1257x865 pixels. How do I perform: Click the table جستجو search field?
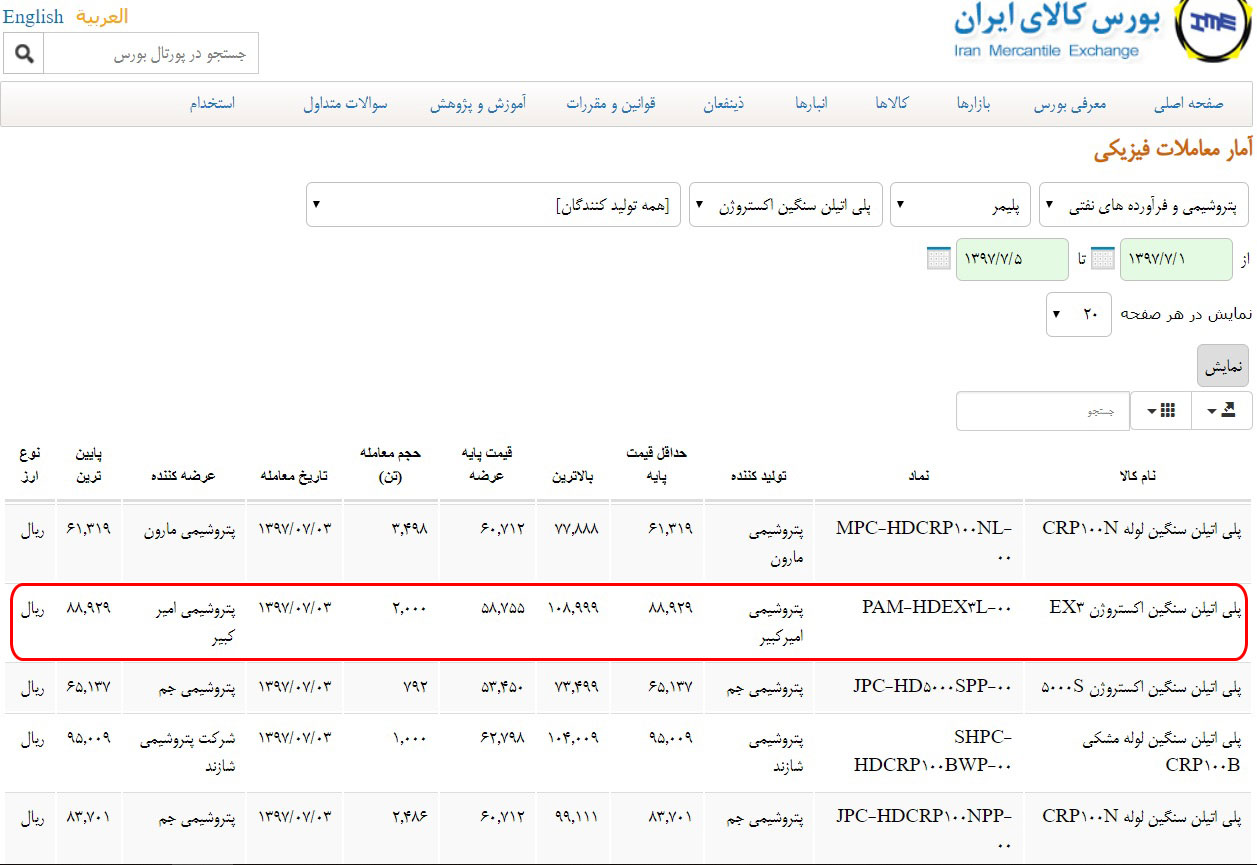(1042, 411)
